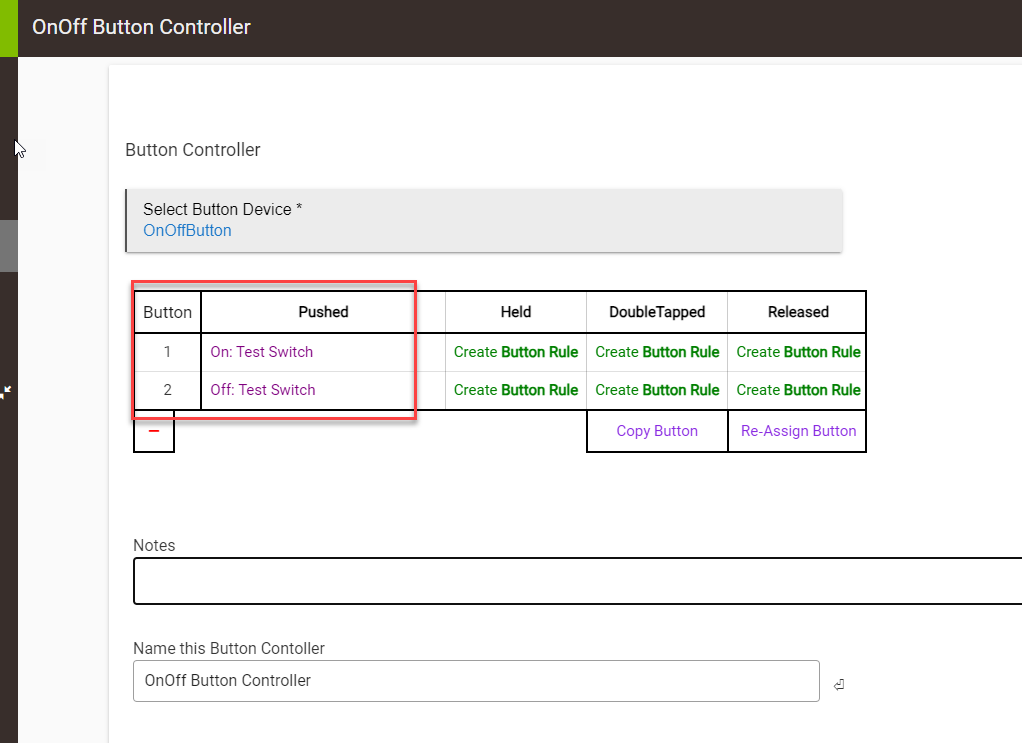This screenshot has width=1022, height=743.
Task: Create Button Rule for button 1 Released
Action: pos(798,352)
